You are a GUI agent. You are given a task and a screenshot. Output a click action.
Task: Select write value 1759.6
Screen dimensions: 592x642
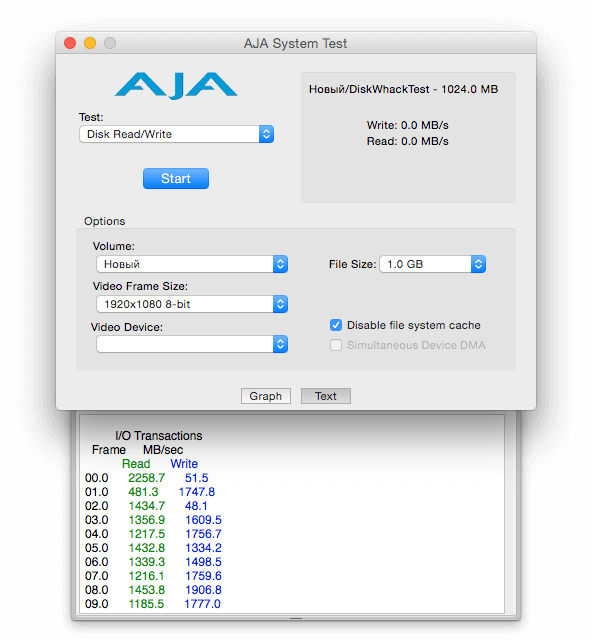pyautogui.click(x=203, y=576)
